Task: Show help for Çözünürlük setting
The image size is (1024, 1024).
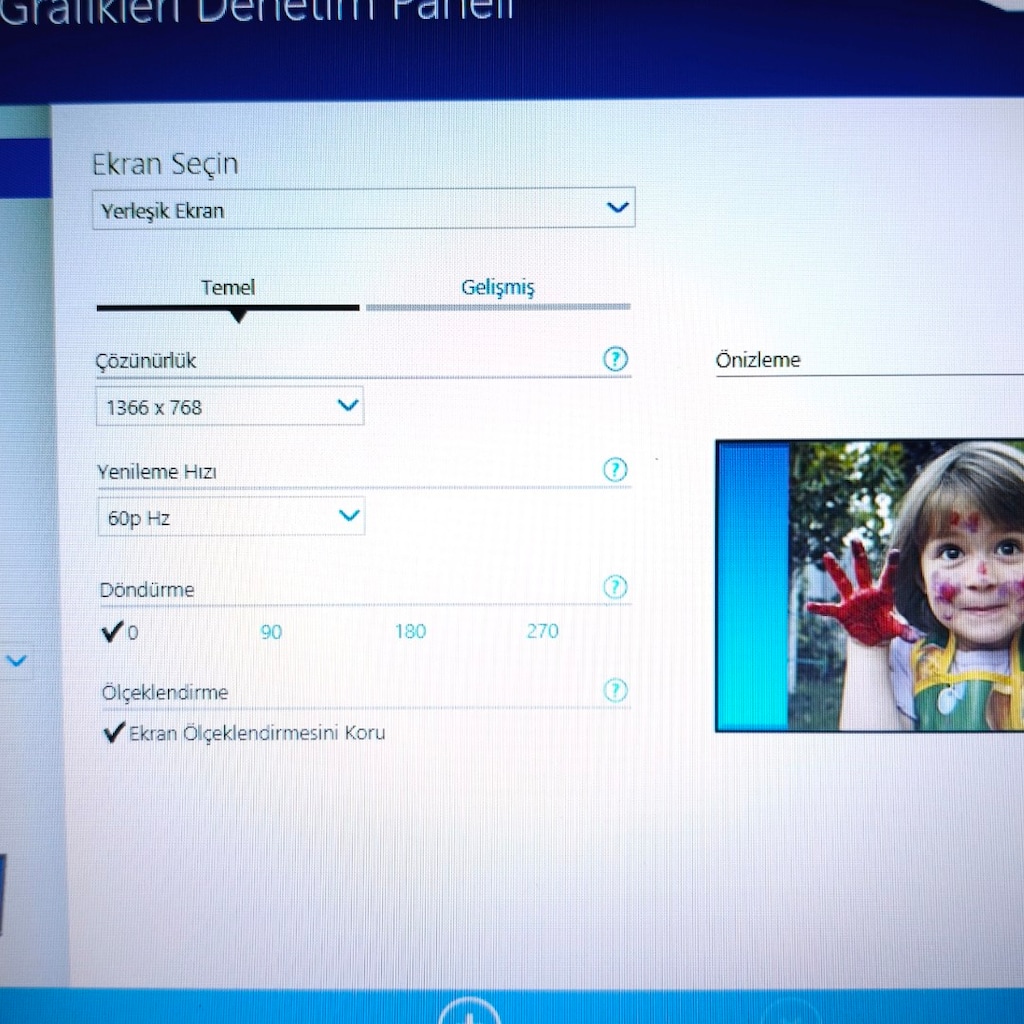Action: [615, 359]
